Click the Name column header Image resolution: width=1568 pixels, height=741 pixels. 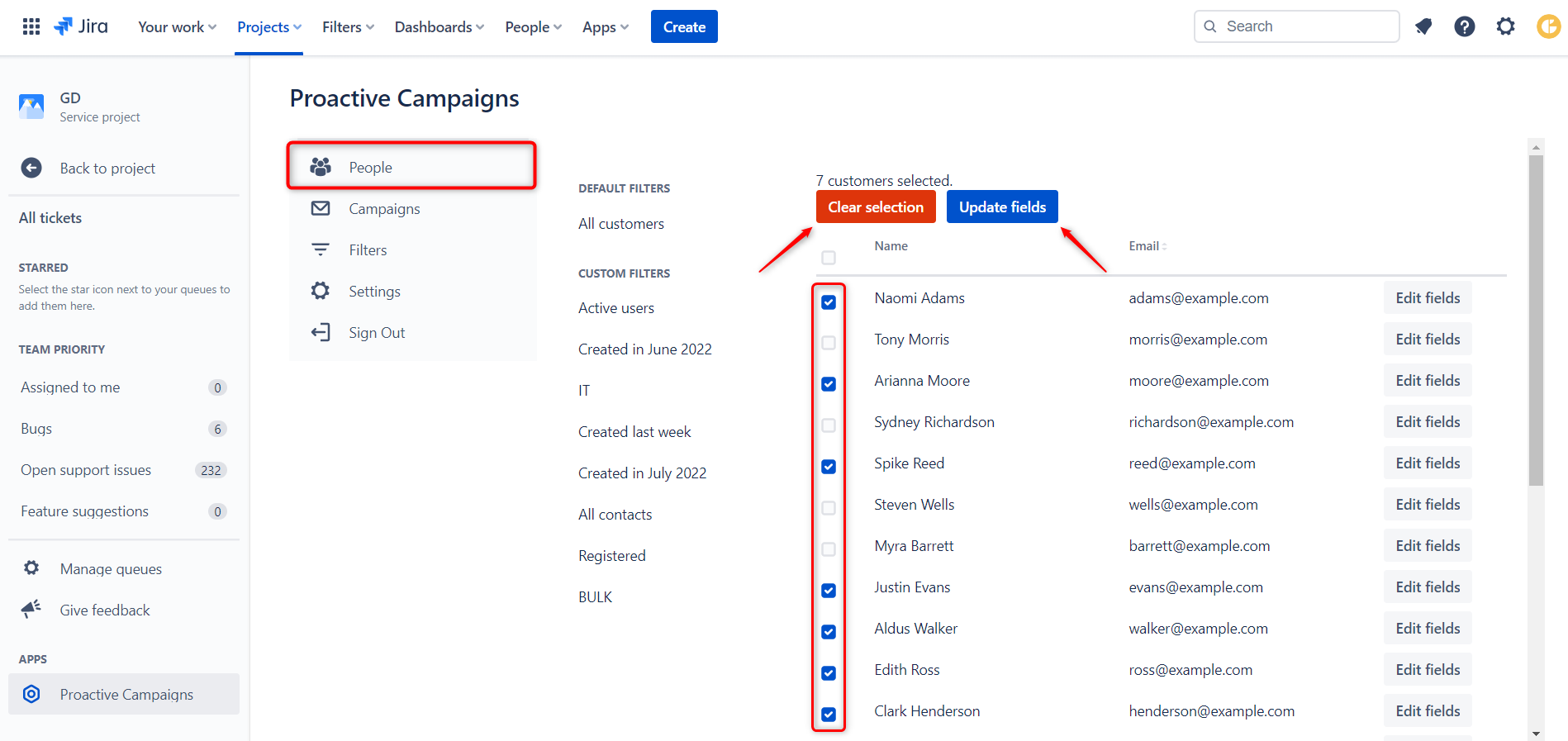point(891,245)
